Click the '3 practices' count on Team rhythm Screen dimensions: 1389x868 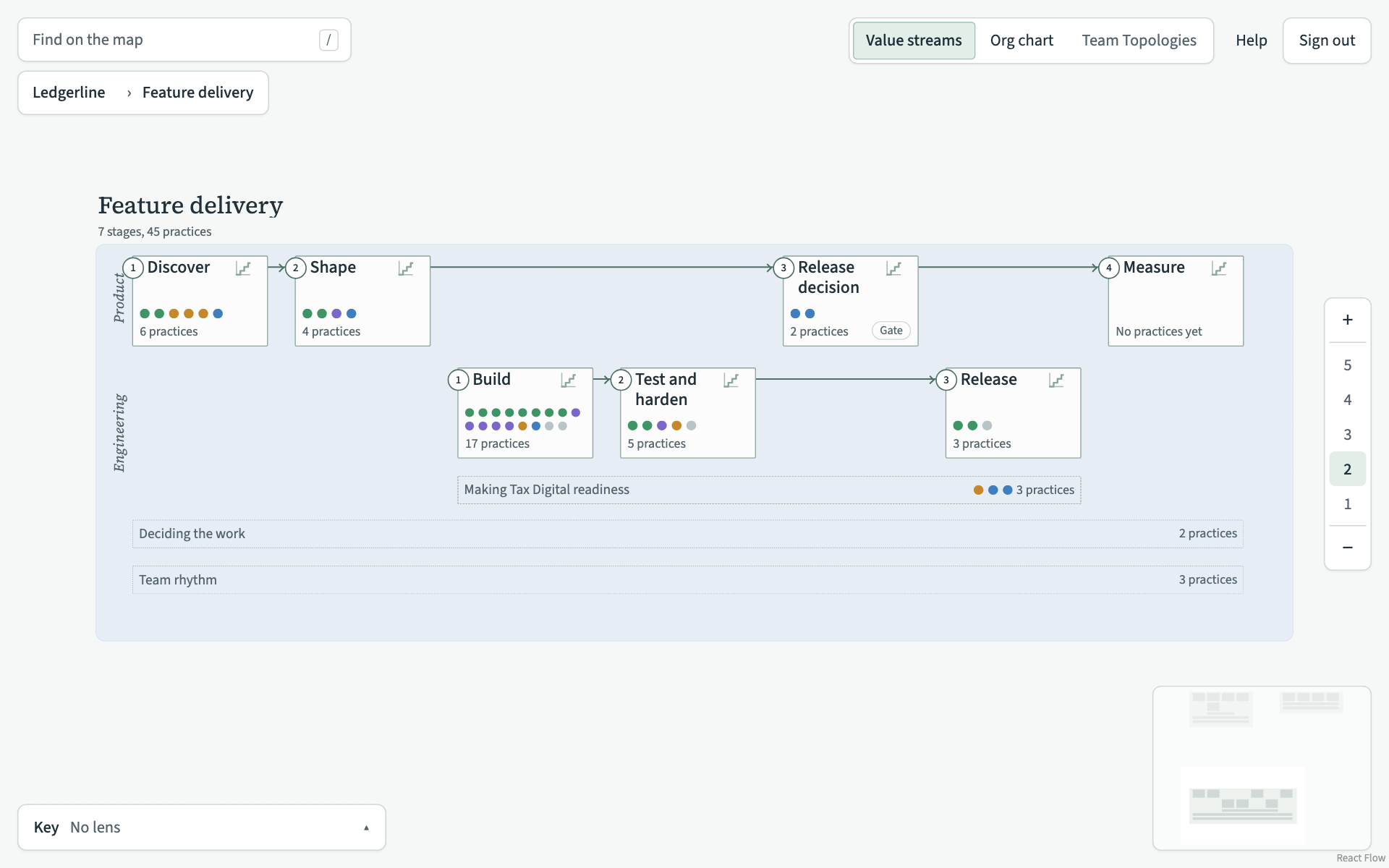pyautogui.click(x=1207, y=579)
